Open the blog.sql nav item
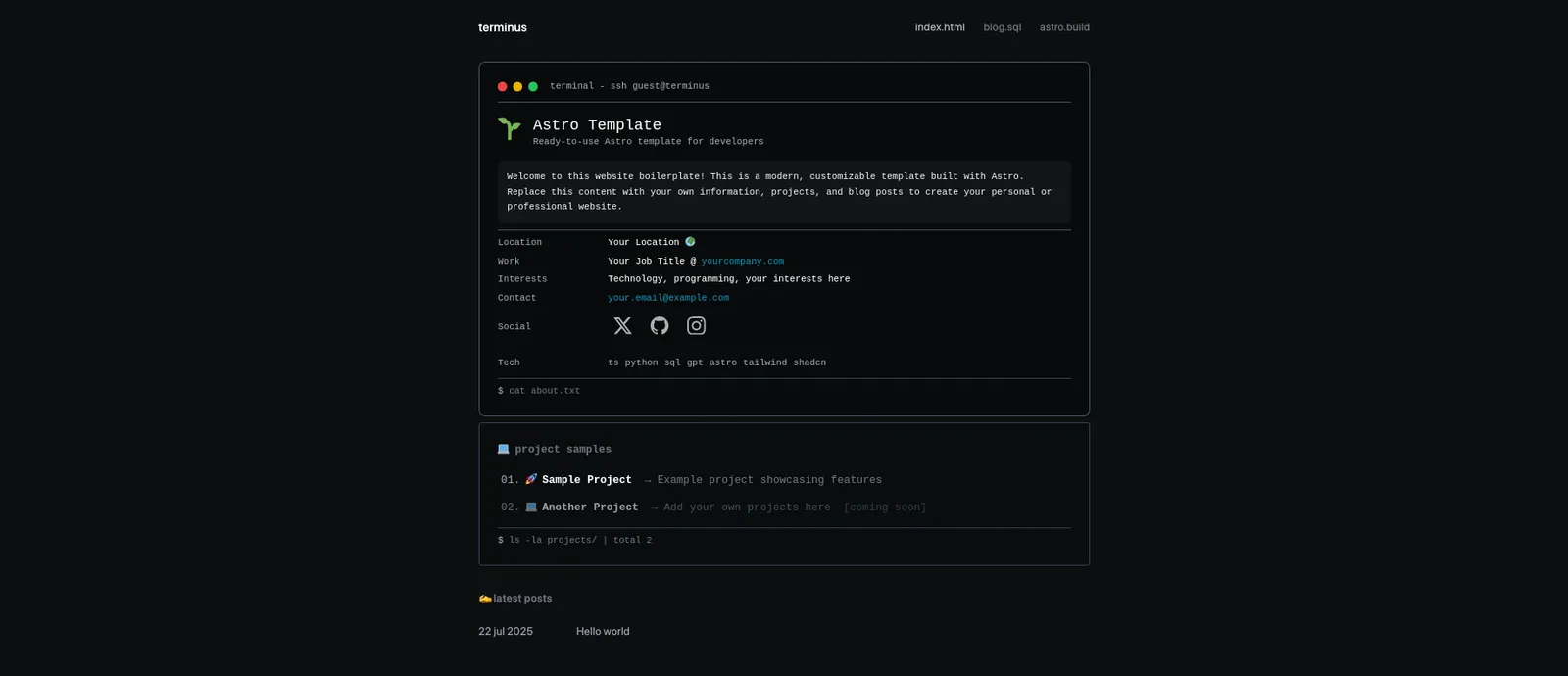The height and width of the screenshot is (676, 1568). coord(1002,27)
